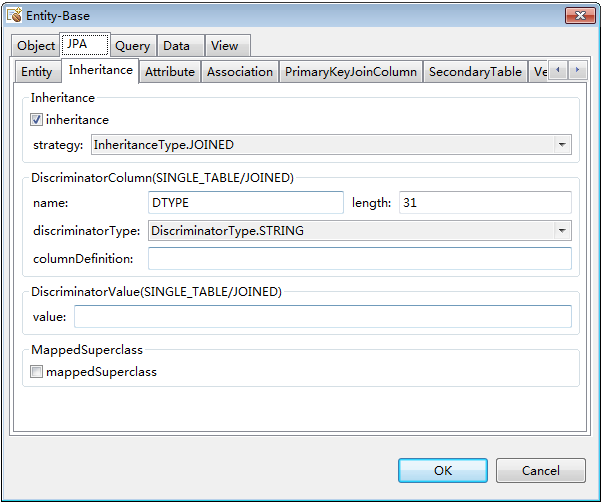Switch to the Entity sub-tab
Image resolution: width=602 pixels, height=503 pixels.
click(37, 72)
